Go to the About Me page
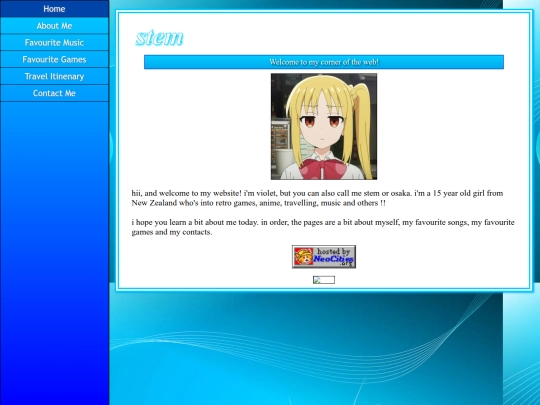 click(54, 25)
